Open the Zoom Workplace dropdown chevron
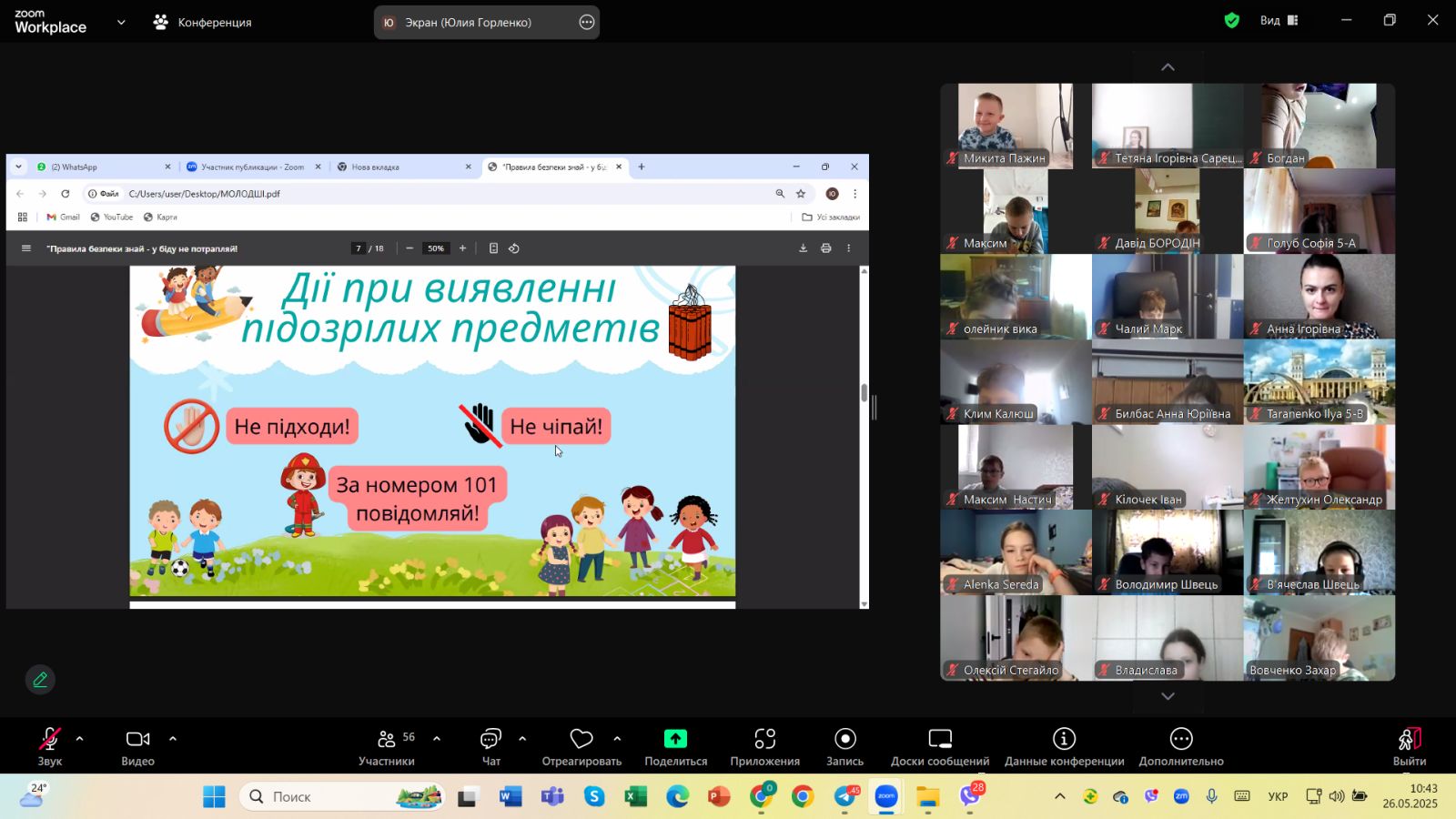This screenshot has width=1456, height=819. click(121, 22)
